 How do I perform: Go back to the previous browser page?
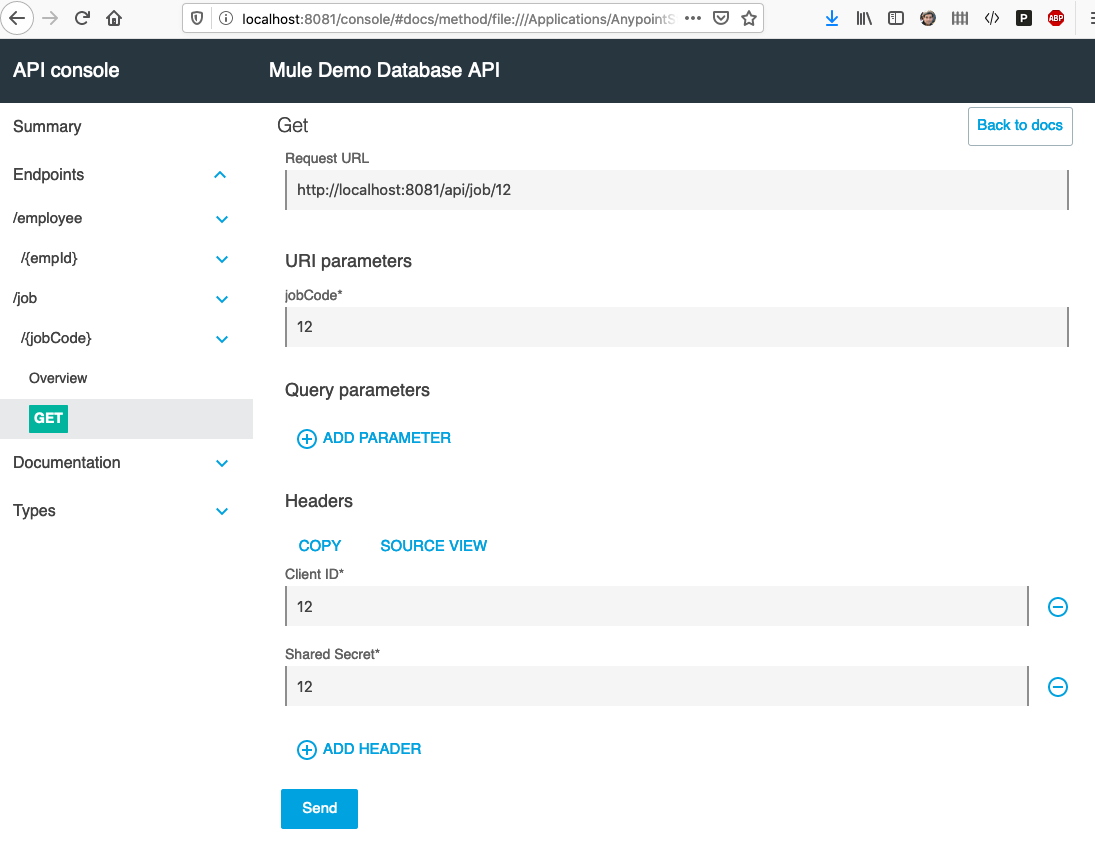click(17, 18)
